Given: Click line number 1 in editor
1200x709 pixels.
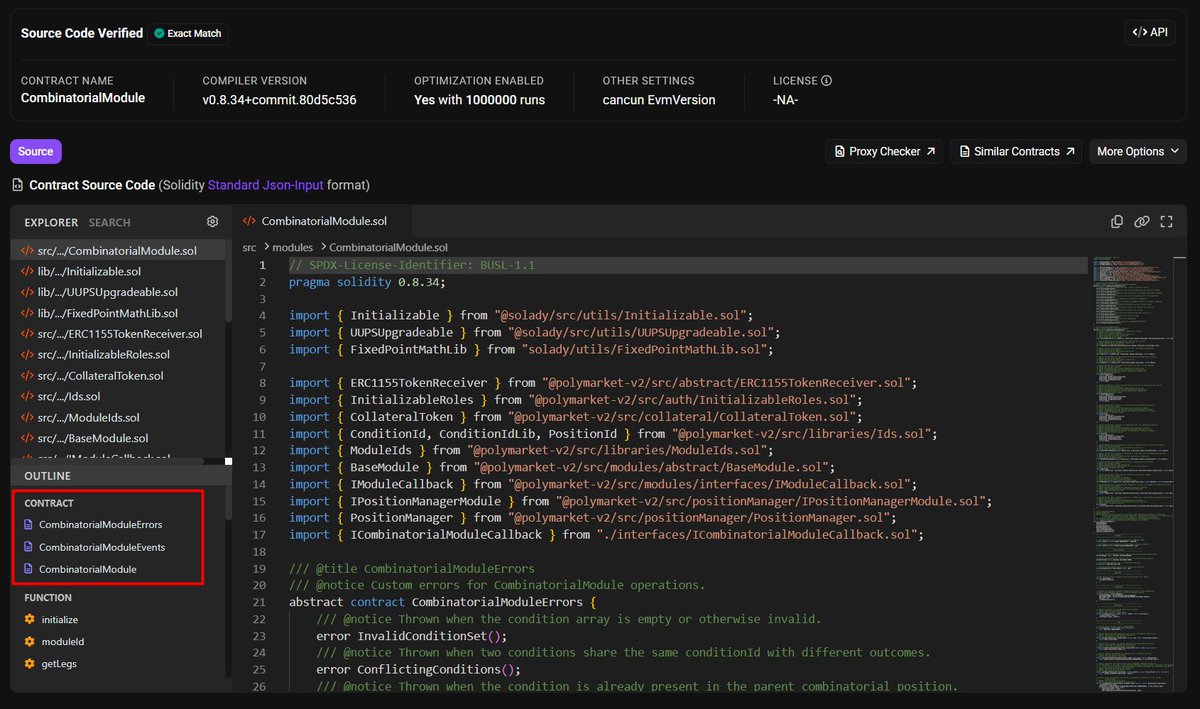Looking at the screenshot, I should point(262,266).
